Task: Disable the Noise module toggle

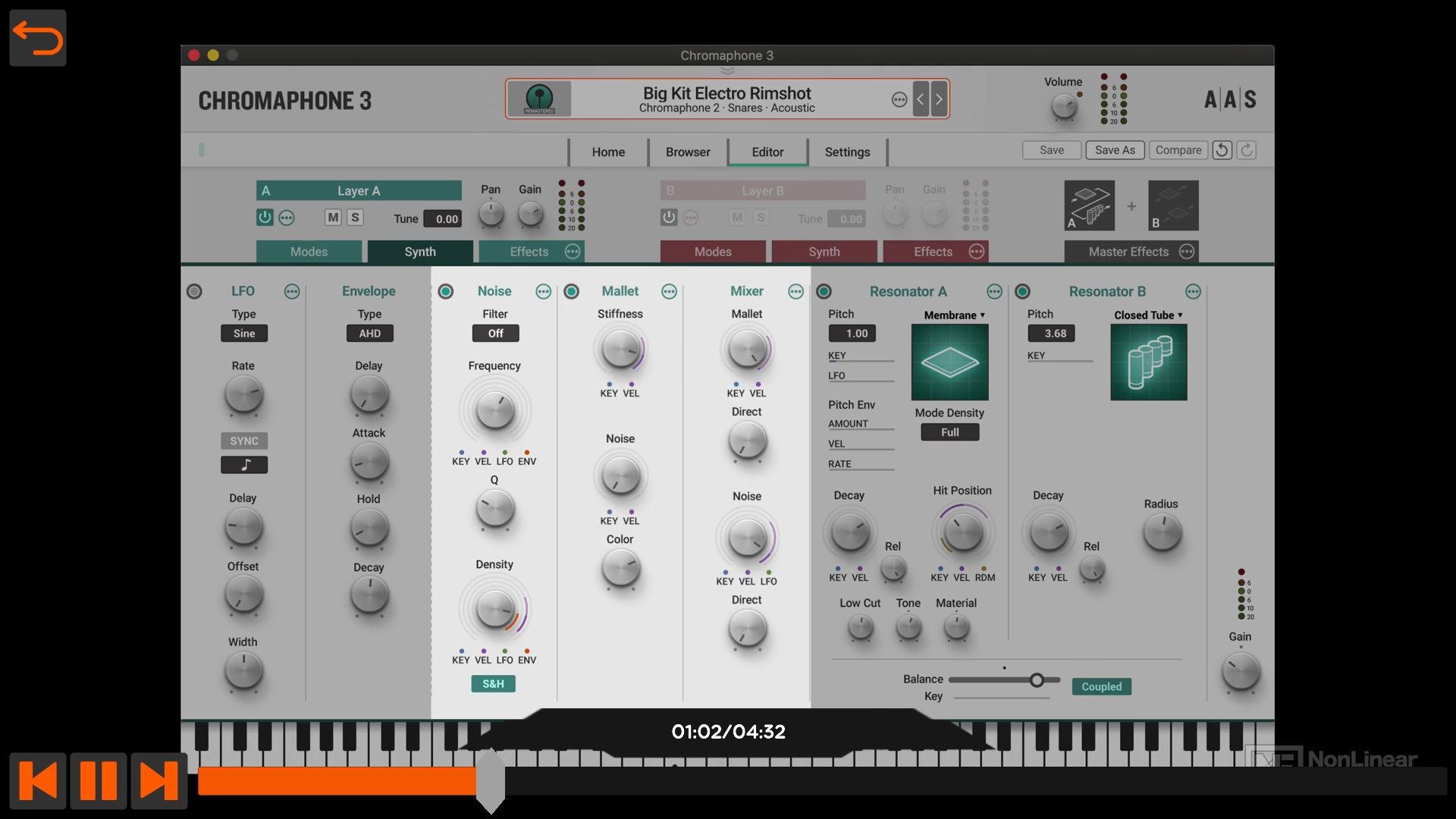Action: coord(446,291)
